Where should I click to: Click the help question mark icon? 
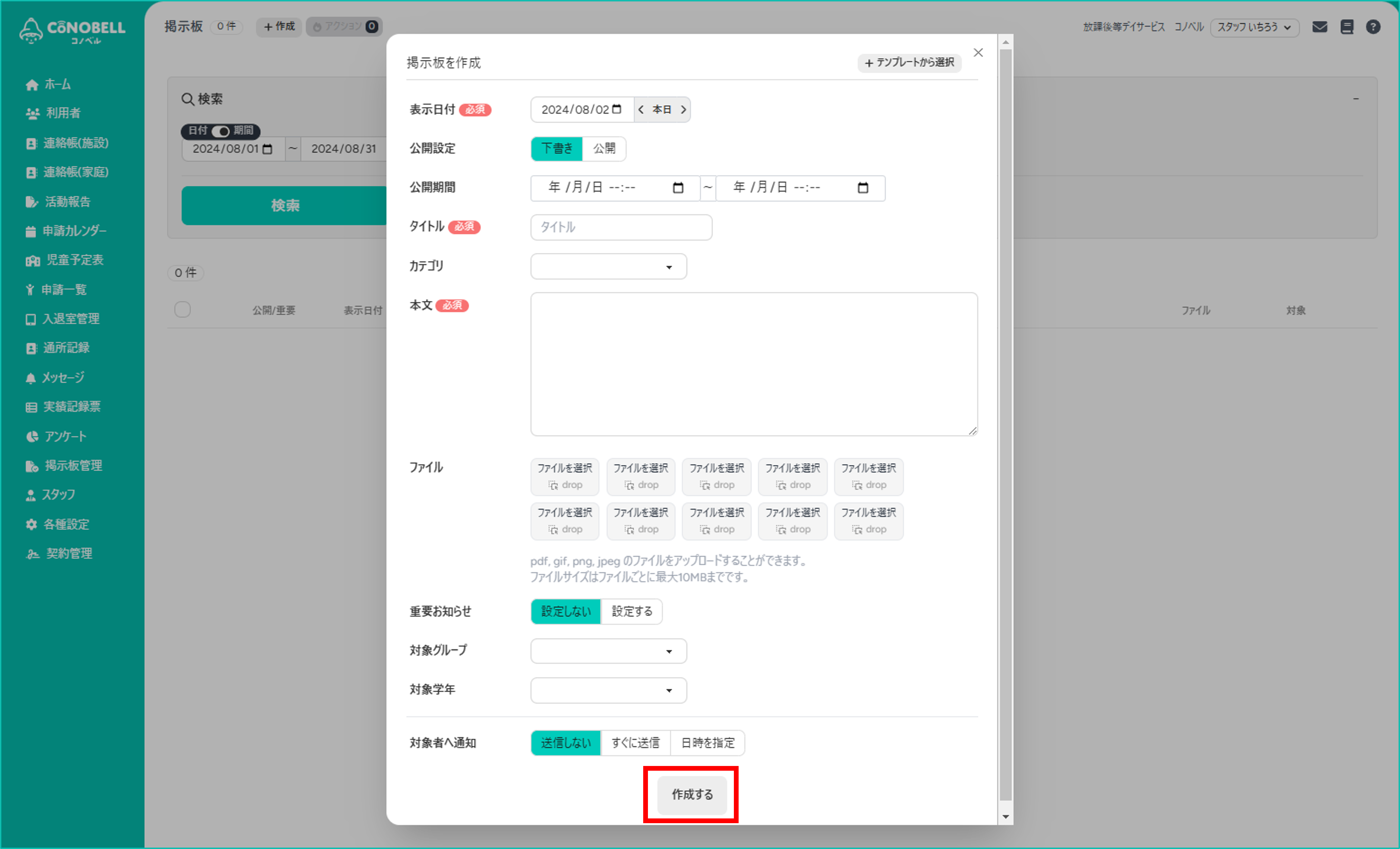[x=1373, y=27]
